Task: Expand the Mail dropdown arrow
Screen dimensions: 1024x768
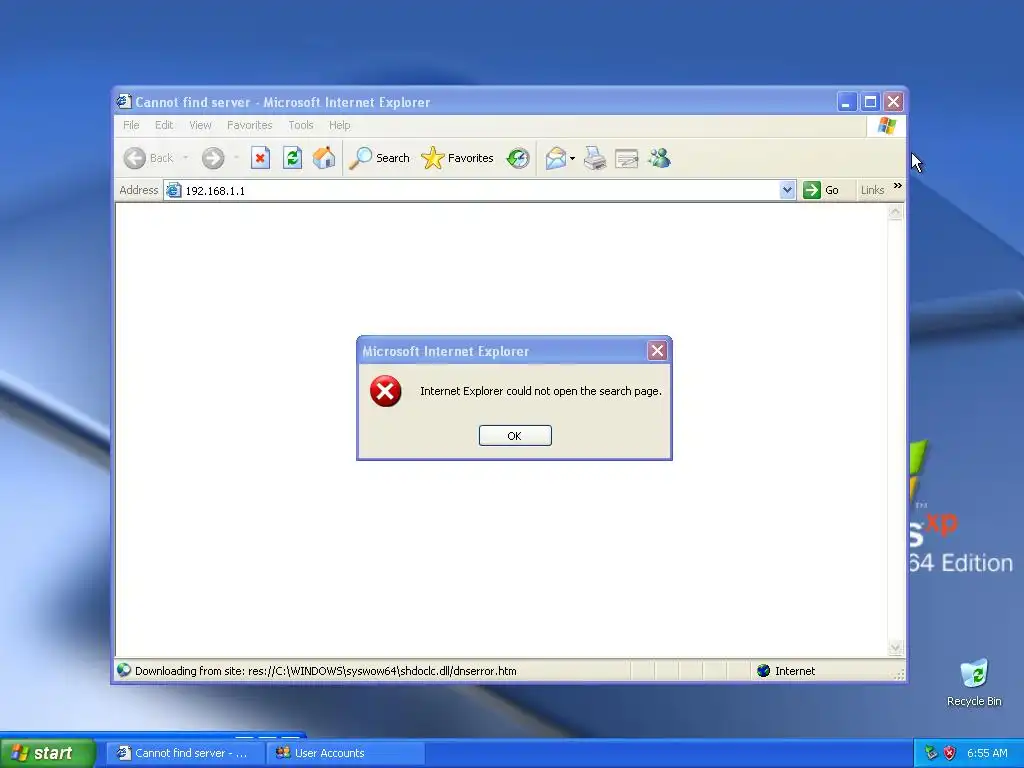Action: click(573, 158)
